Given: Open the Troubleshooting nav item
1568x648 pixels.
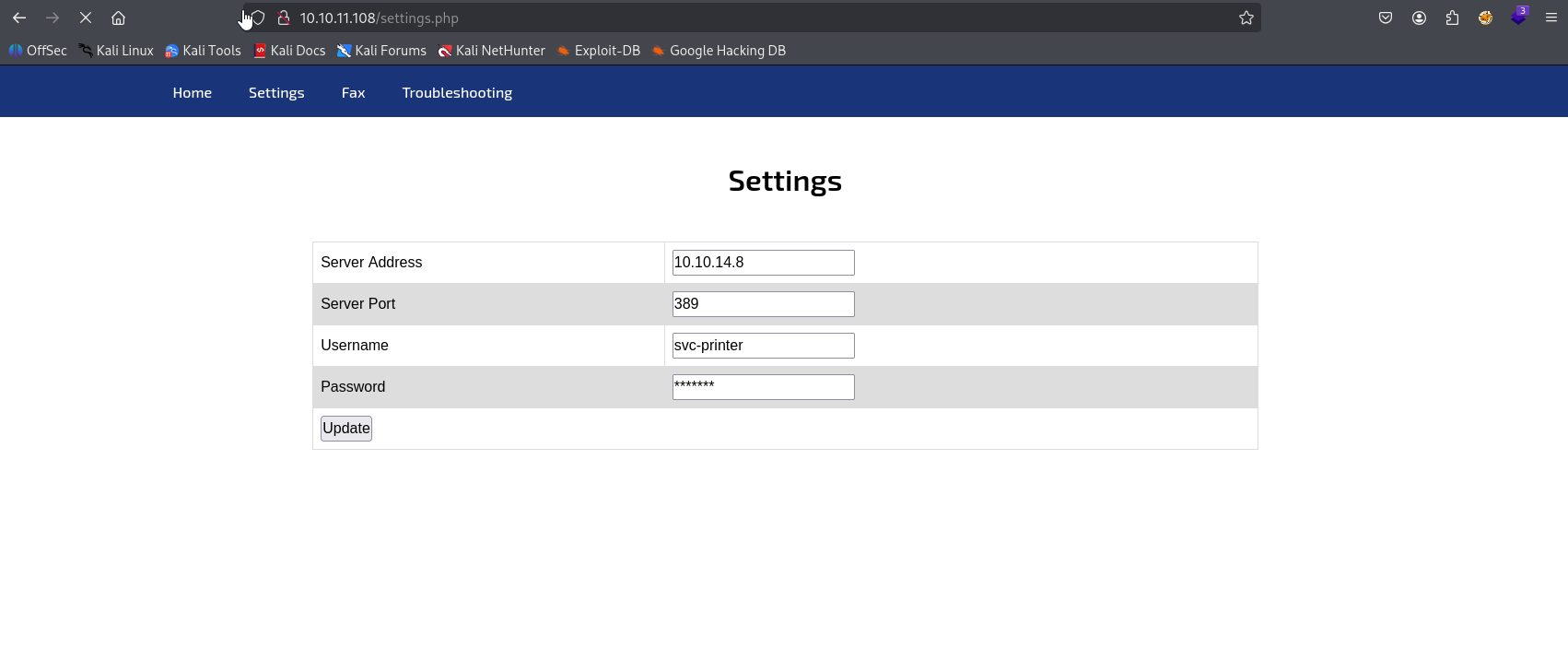Looking at the screenshot, I should coord(457,93).
